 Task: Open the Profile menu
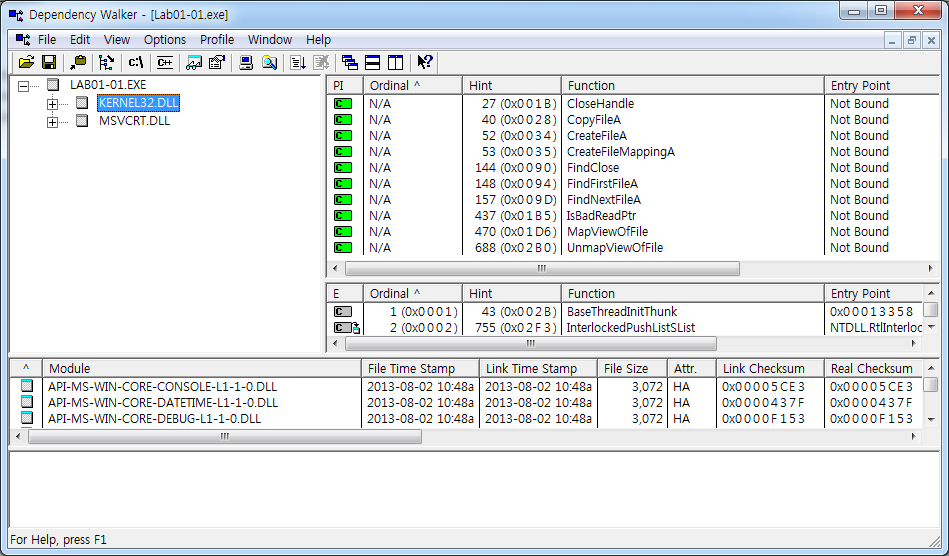[x=217, y=40]
